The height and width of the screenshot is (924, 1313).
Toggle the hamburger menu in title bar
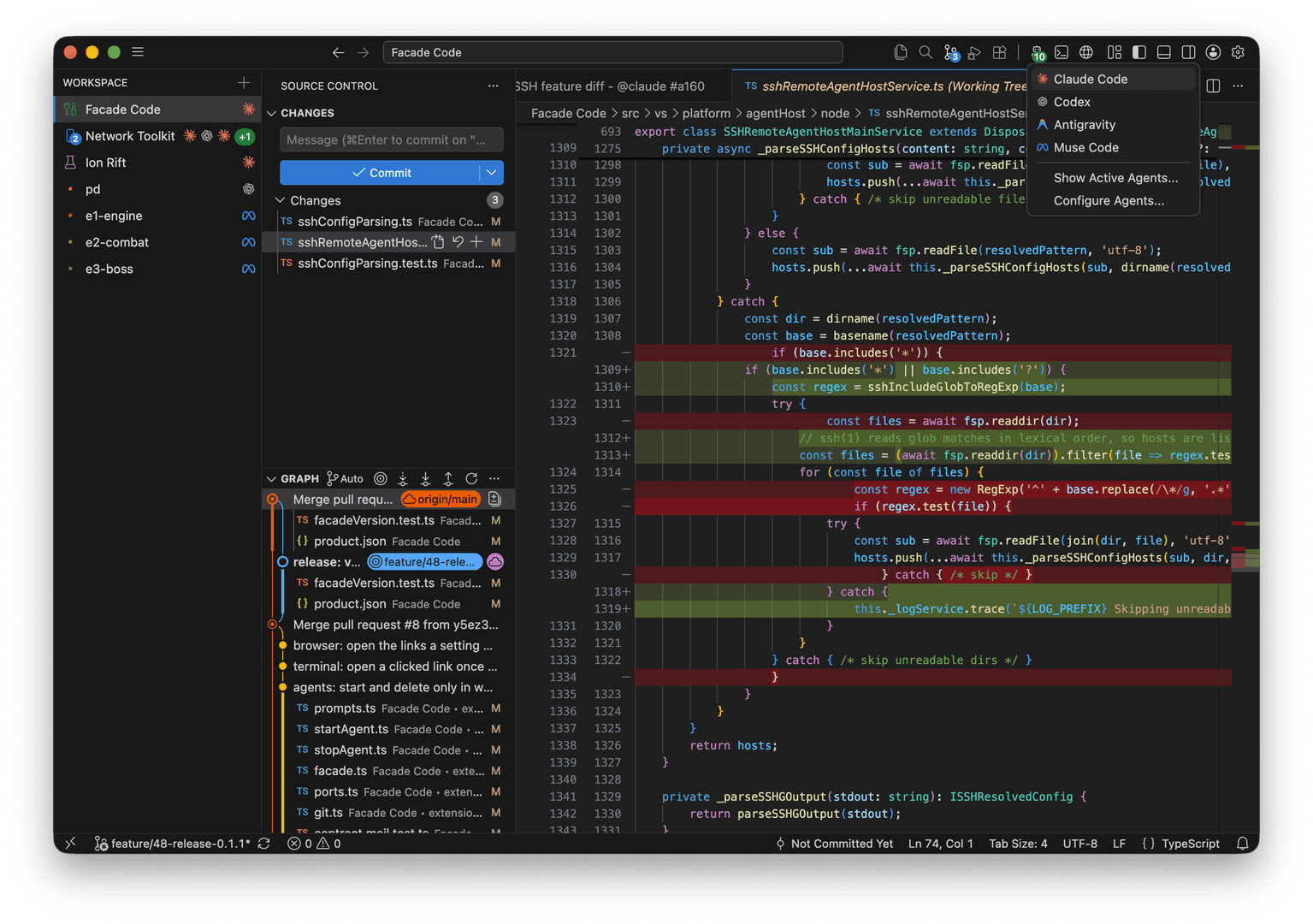138,52
